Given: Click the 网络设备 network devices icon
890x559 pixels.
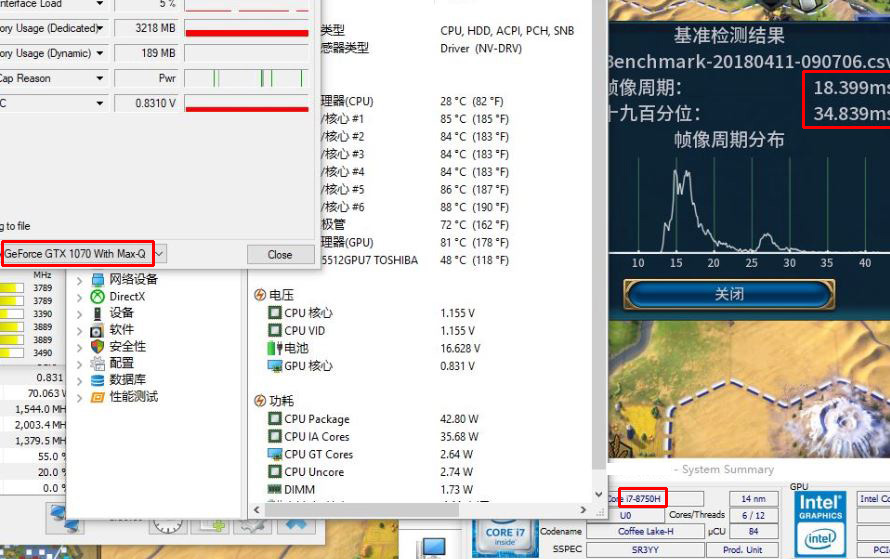Looking at the screenshot, I should pos(98,279).
